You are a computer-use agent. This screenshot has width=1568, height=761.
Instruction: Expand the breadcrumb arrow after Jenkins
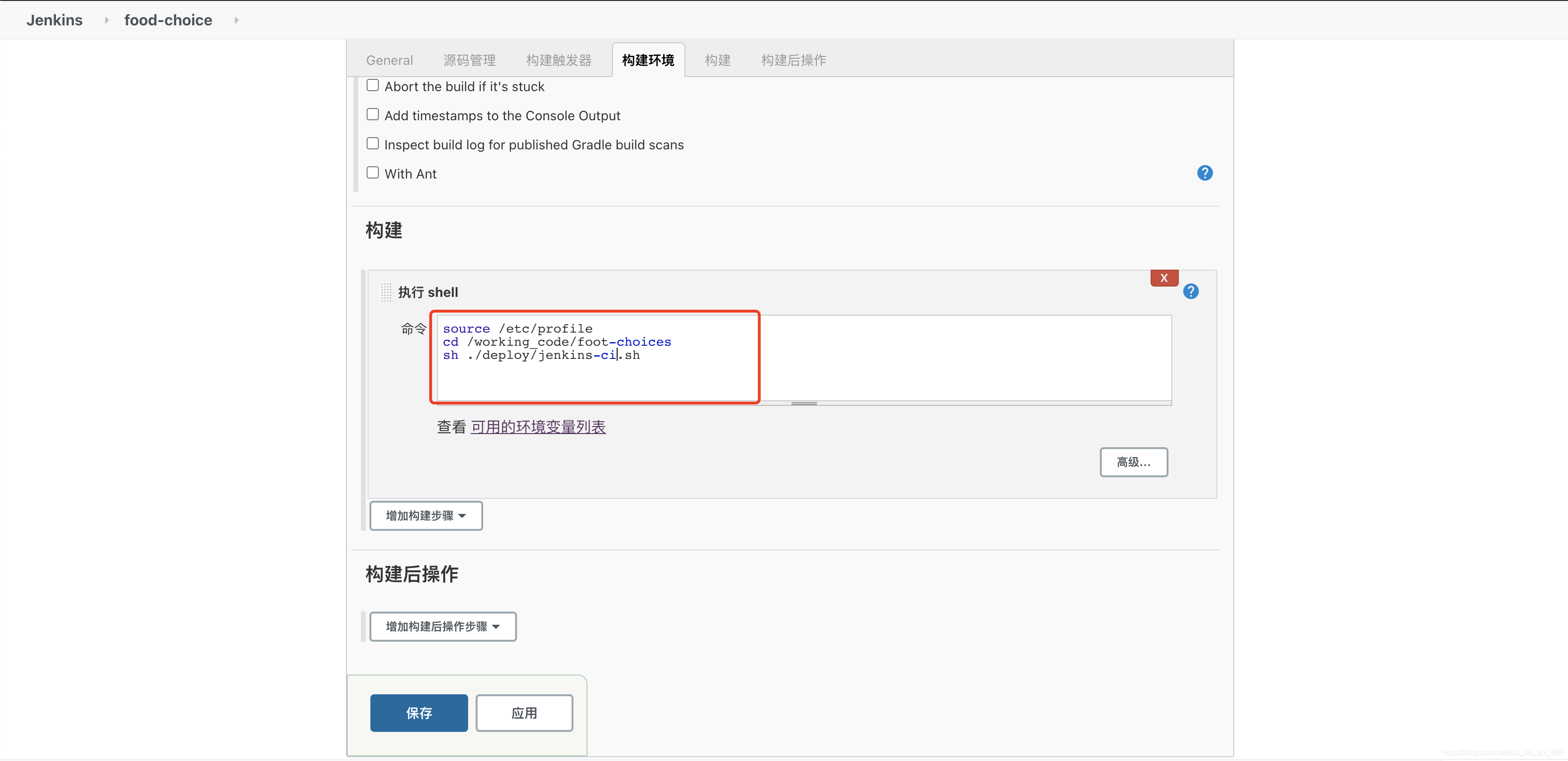point(107,20)
